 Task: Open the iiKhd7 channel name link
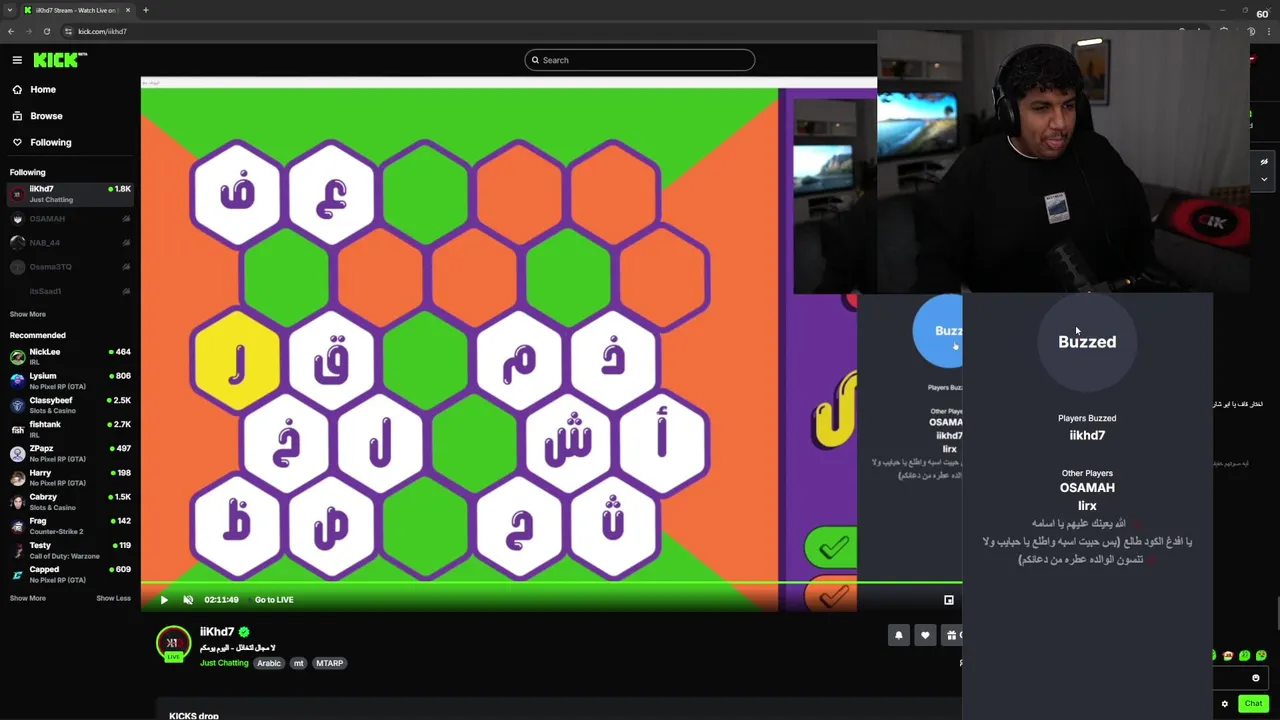[x=217, y=632]
